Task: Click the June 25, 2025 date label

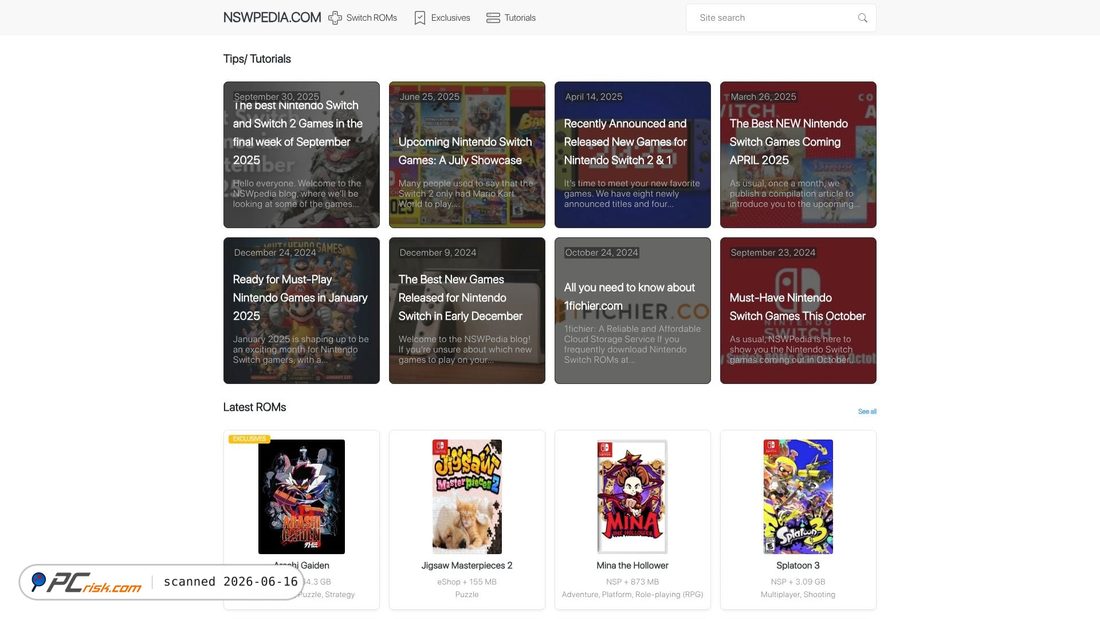Action: (x=429, y=97)
